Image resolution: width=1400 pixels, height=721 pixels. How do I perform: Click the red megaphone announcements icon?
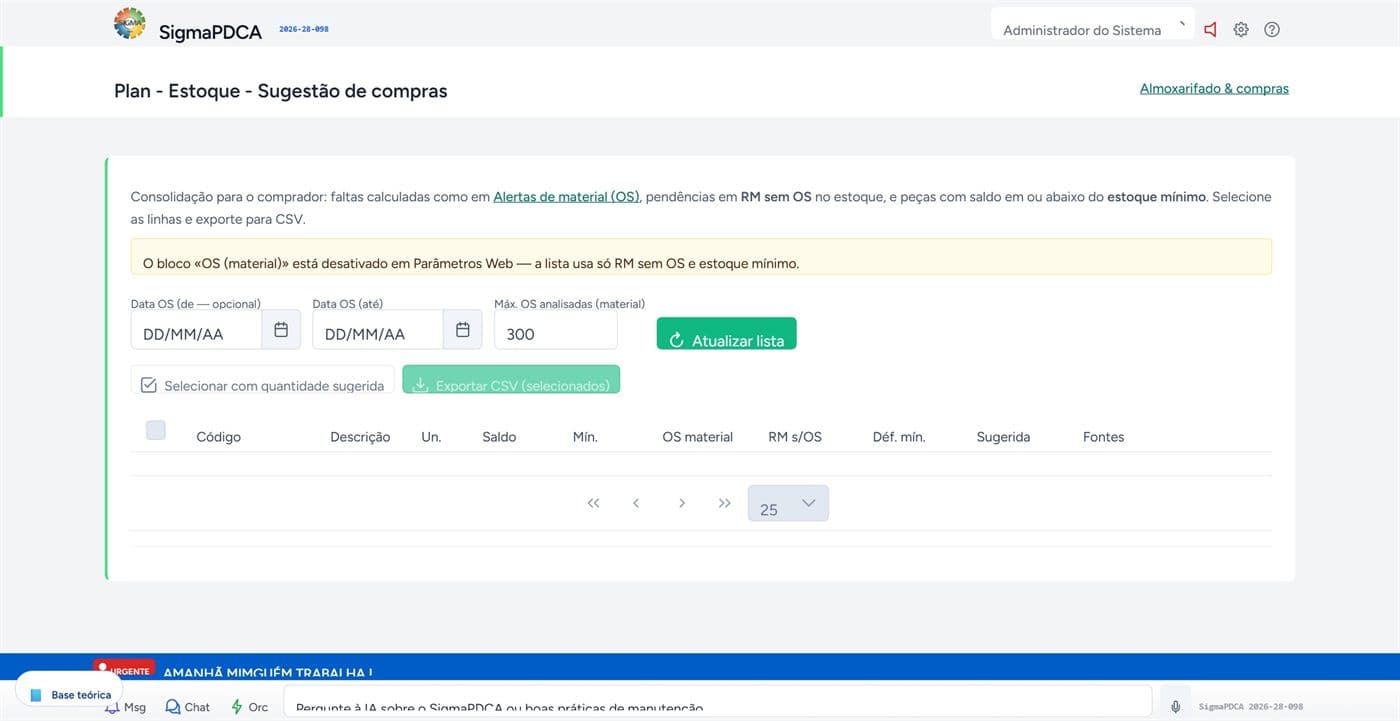point(1210,30)
